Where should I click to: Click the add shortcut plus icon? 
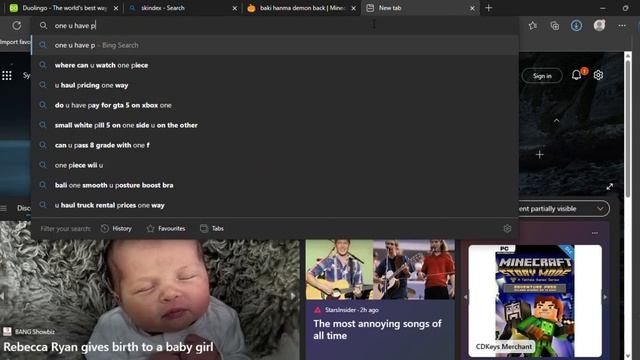[x=540, y=155]
